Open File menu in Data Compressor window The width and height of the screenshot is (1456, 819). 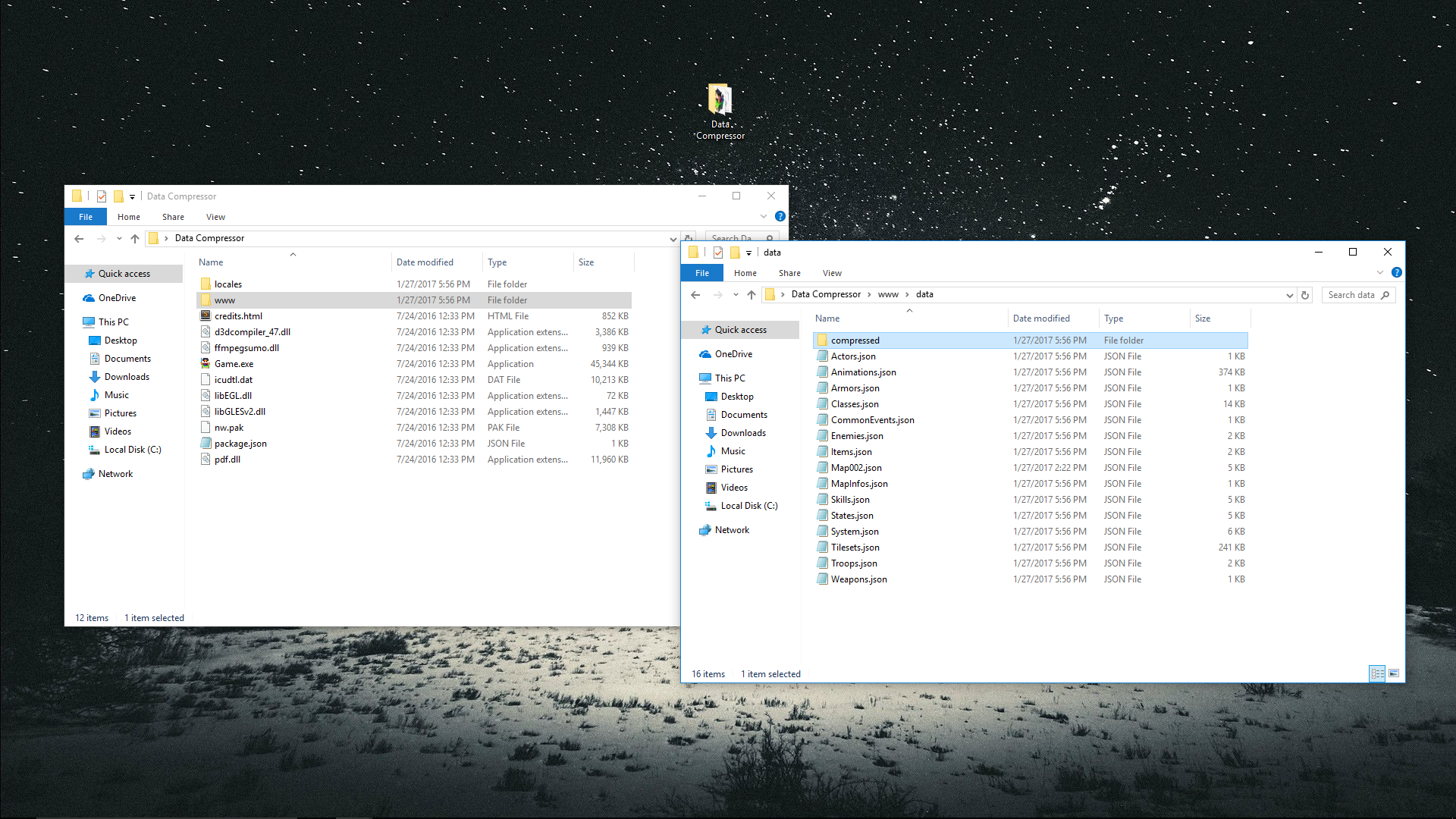pyautogui.click(x=86, y=217)
